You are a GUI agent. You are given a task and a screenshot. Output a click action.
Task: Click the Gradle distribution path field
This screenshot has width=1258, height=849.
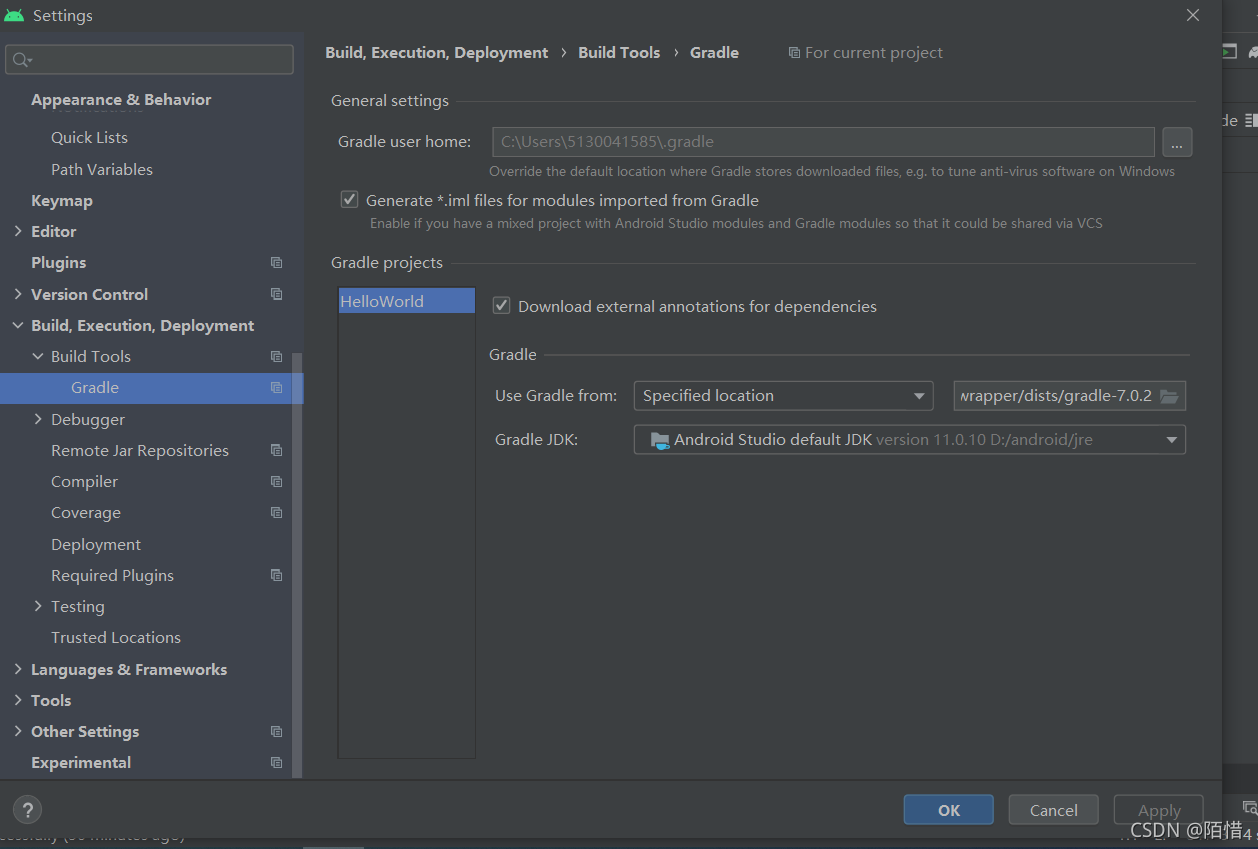tap(1070, 396)
